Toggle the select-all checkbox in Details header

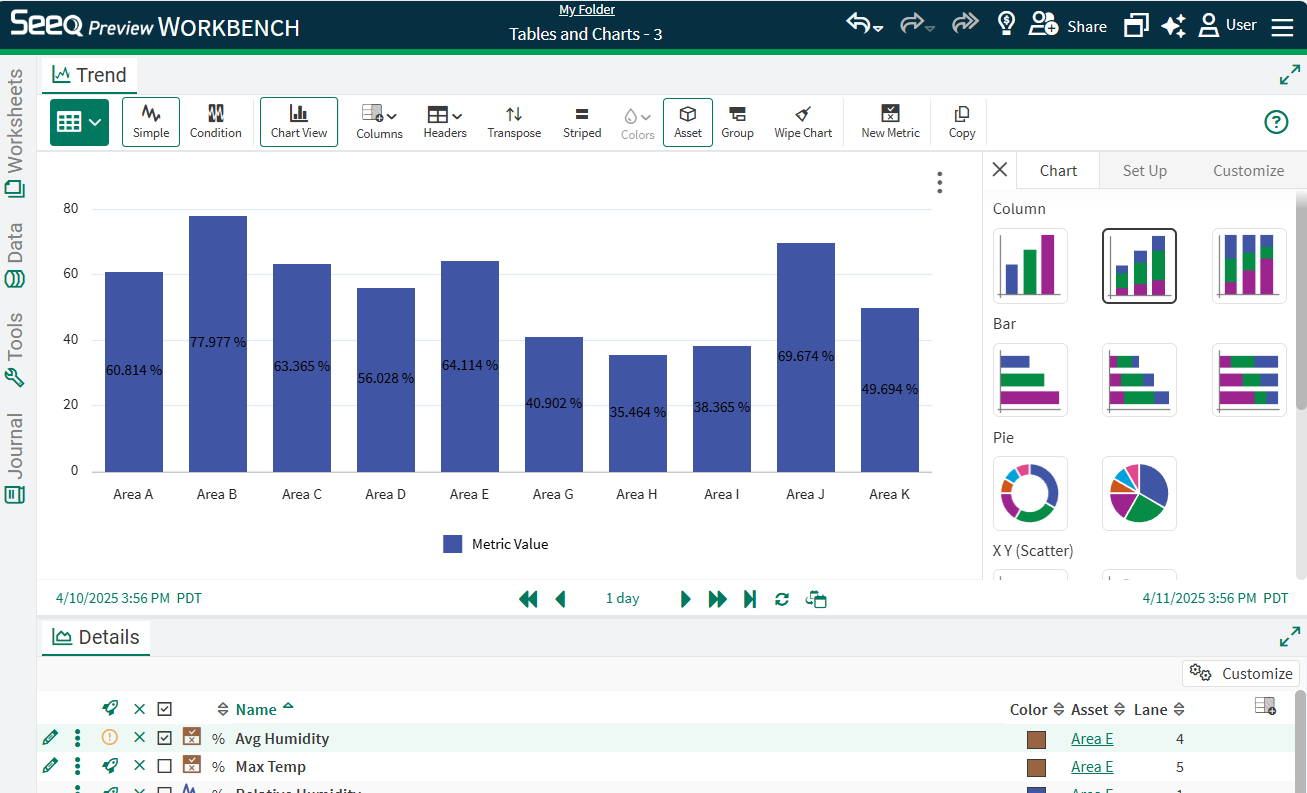pyautogui.click(x=165, y=709)
